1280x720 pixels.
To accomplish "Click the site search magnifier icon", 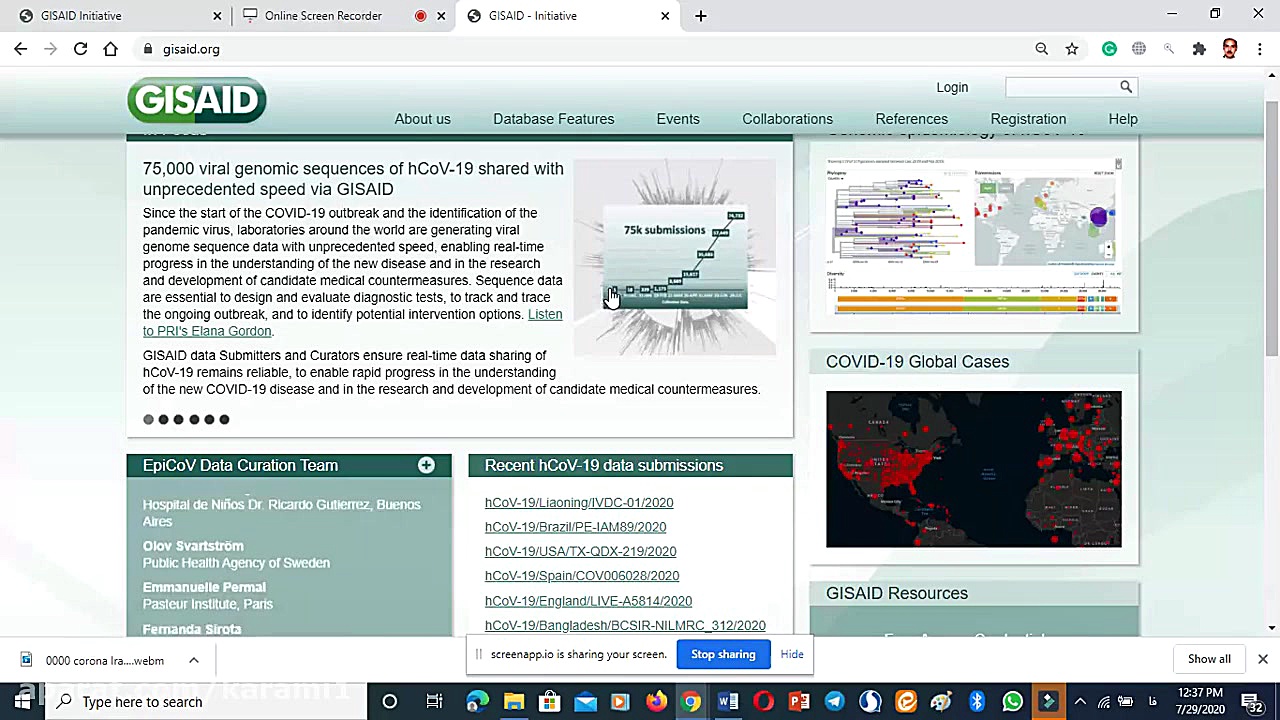I will (1126, 87).
